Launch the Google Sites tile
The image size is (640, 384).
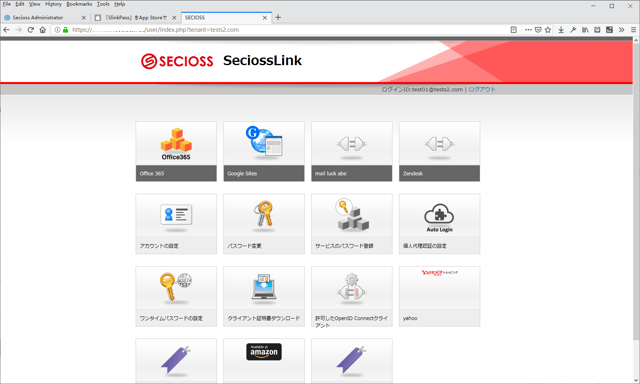click(264, 151)
